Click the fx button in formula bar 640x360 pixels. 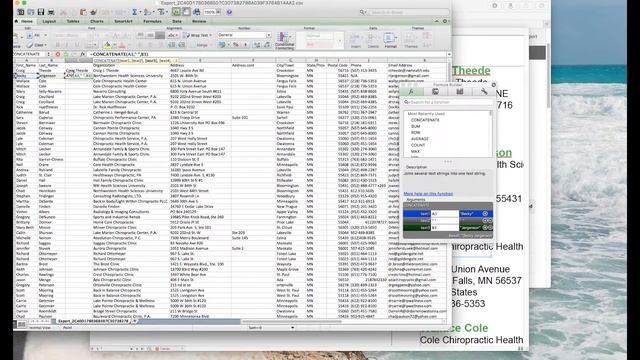pos(82,54)
